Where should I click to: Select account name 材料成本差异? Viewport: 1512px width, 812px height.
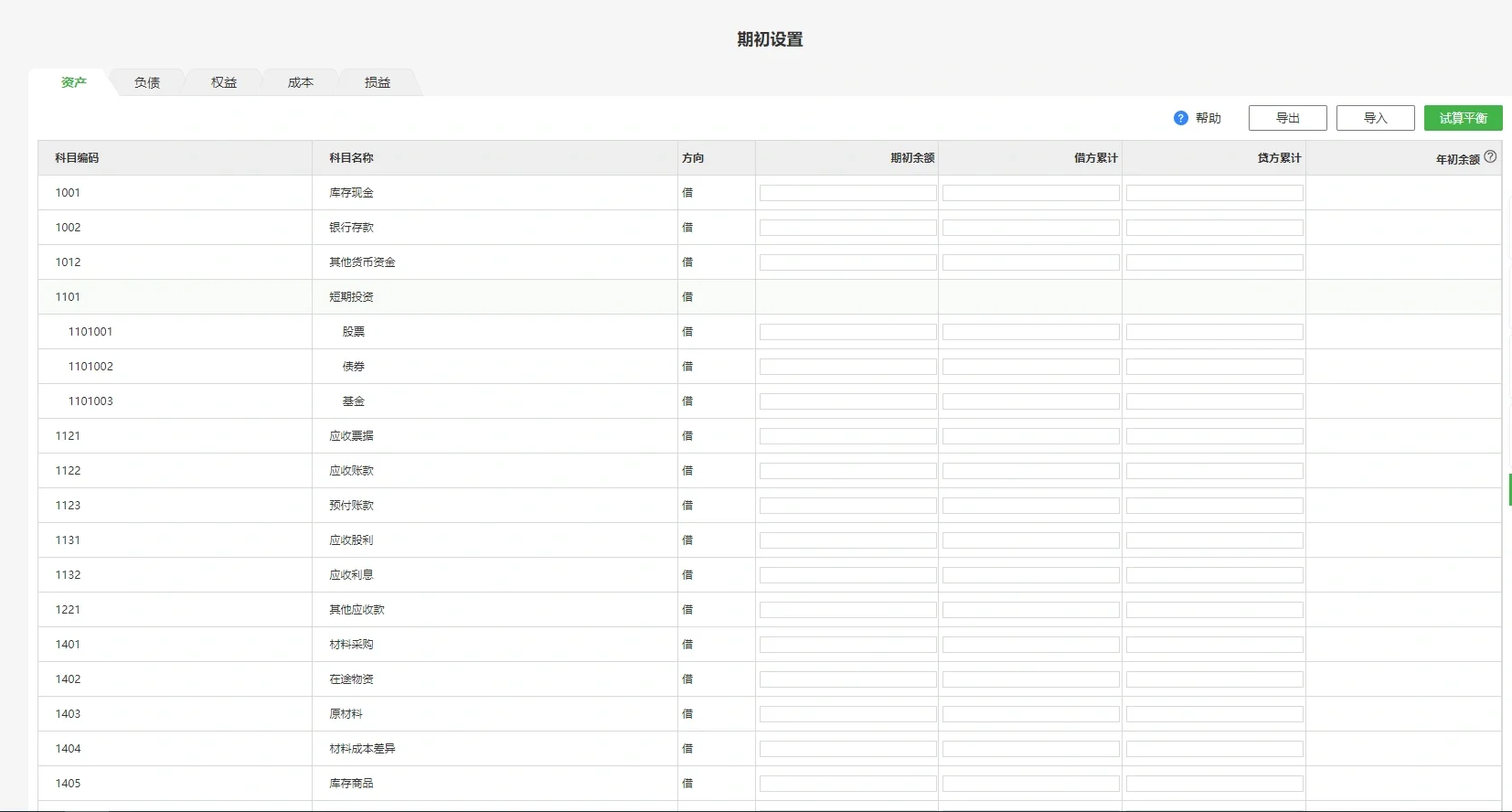[362, 749]
